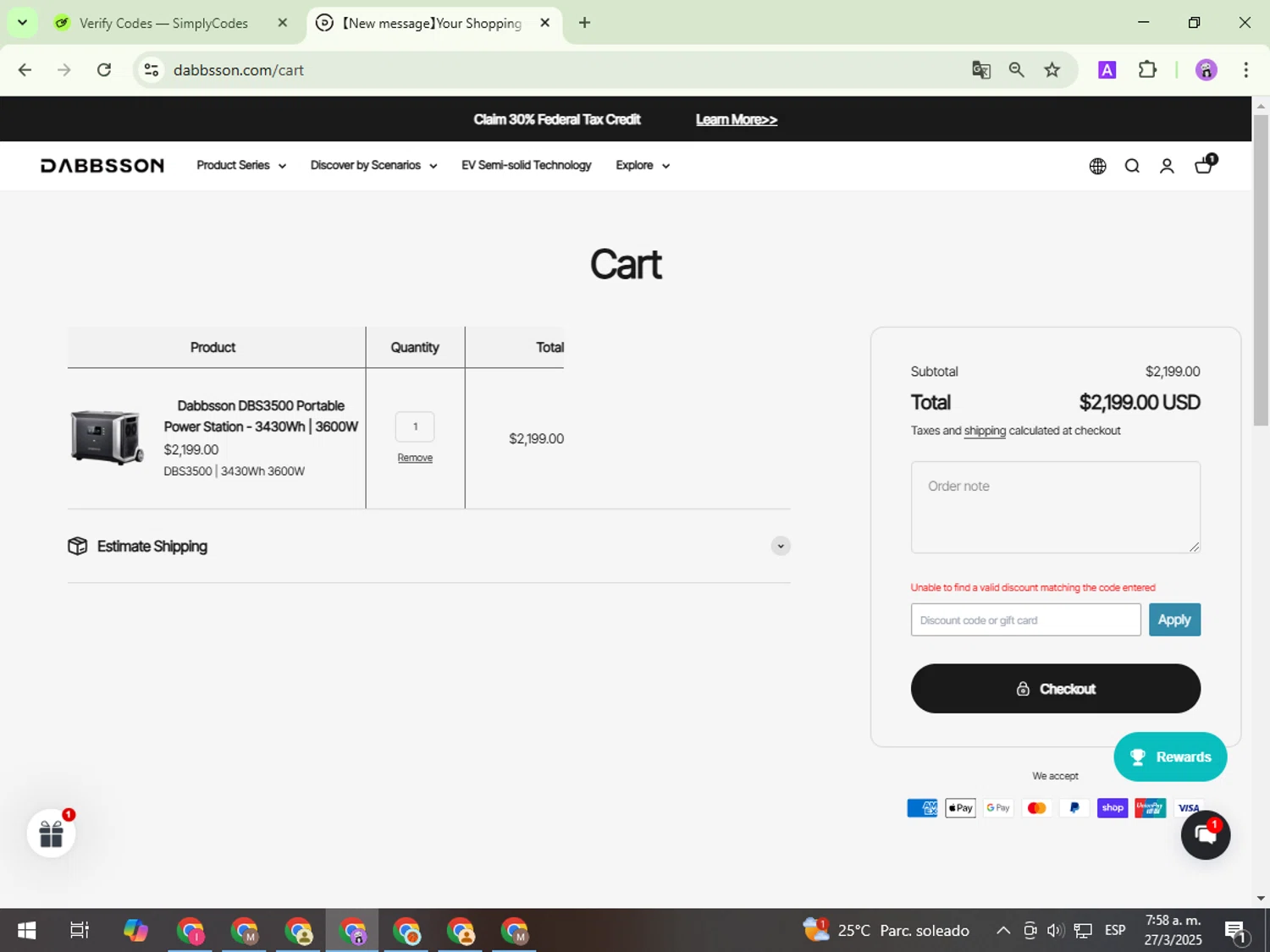The image size is (1270, 952).
Task: Open the region/language globe icon
Action: (1097, 166)
